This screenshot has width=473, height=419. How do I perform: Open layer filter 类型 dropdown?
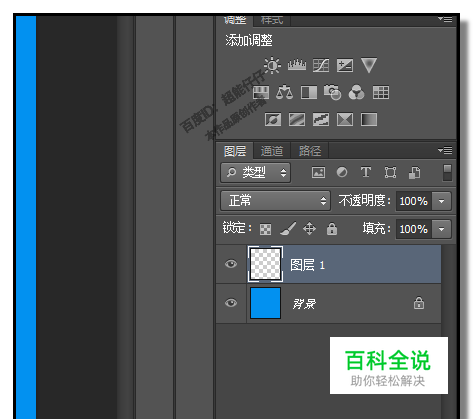tap(255, 172)
